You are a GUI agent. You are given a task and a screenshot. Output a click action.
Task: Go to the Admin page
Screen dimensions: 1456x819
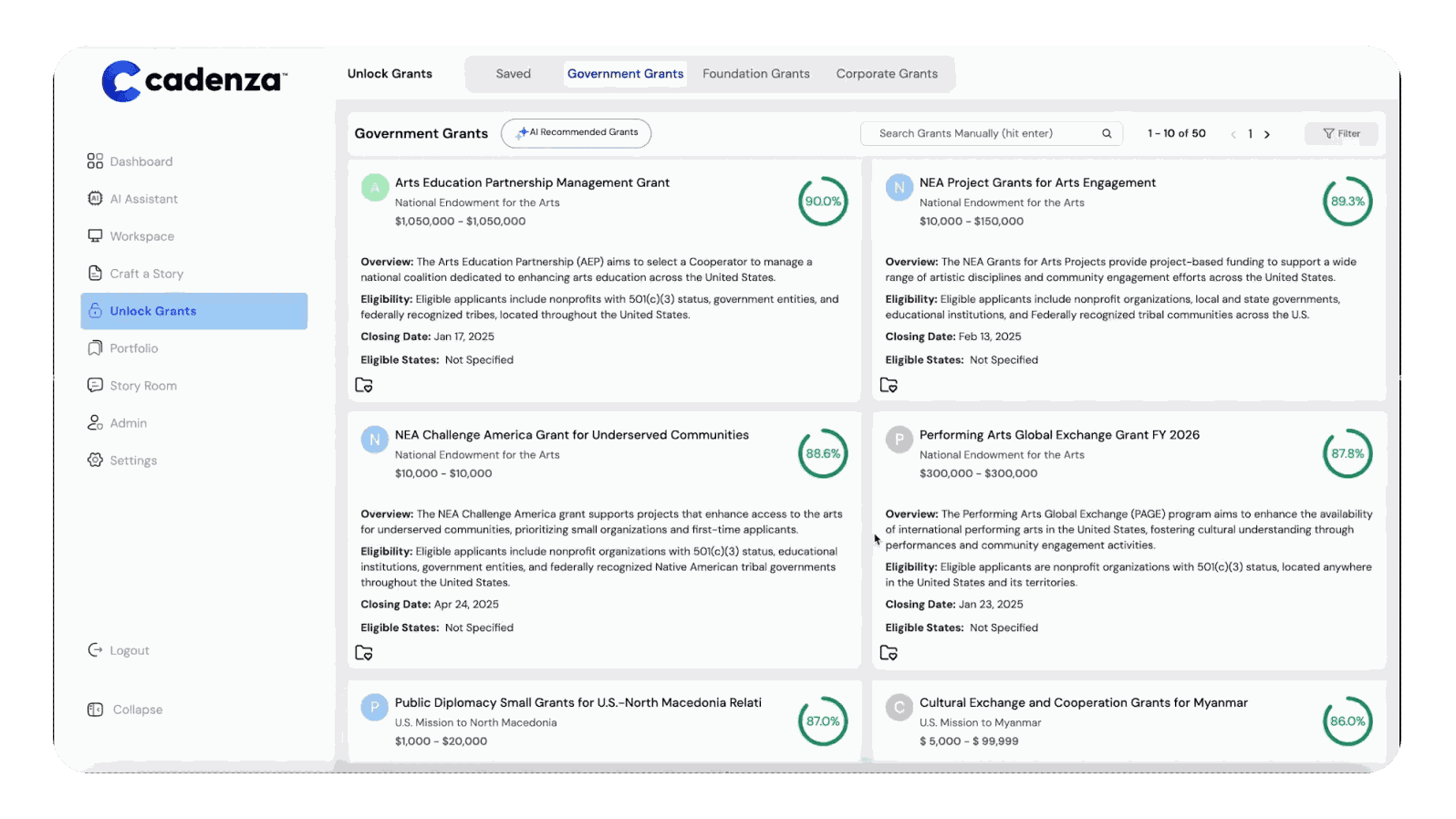[117, 423]
